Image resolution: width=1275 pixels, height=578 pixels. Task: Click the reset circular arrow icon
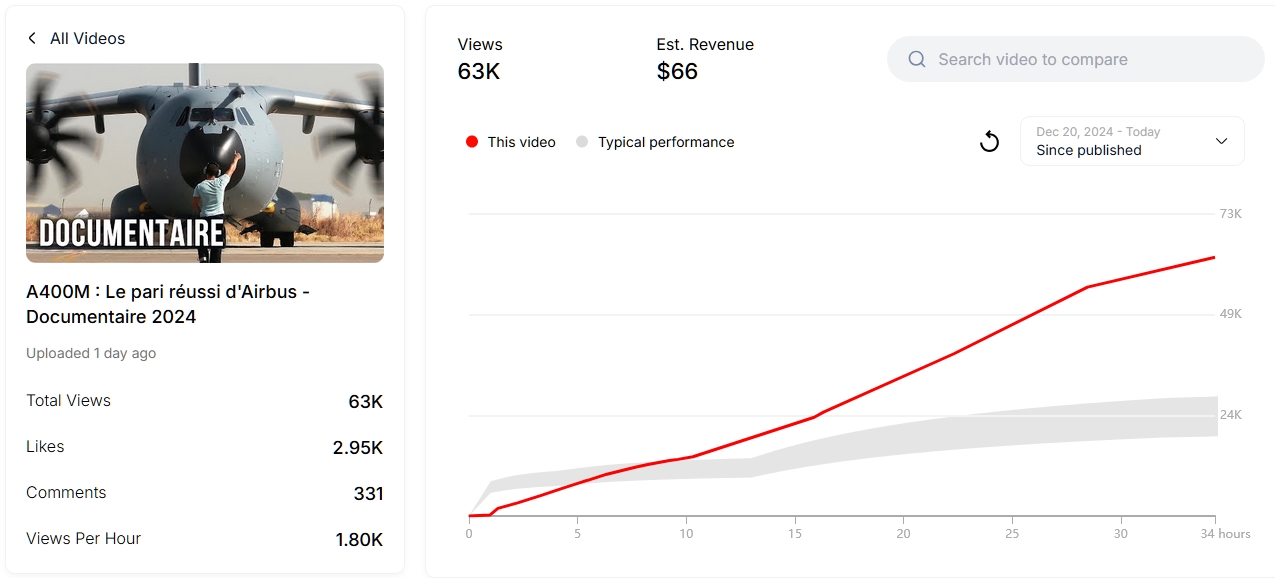989,141
